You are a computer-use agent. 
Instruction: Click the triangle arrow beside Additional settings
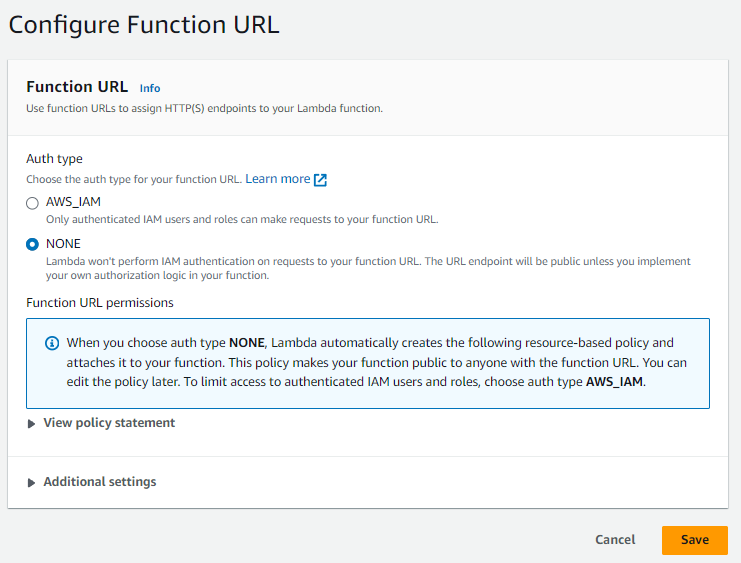click(31, 483)
